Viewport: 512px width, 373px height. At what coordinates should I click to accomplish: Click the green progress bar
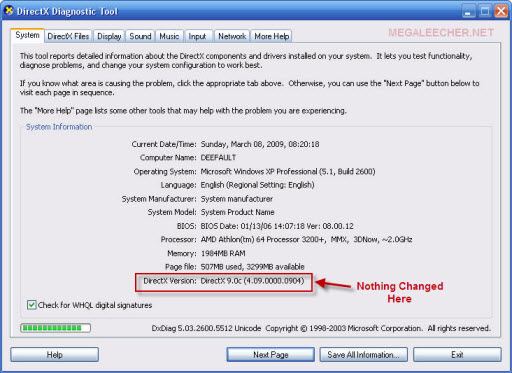pos(55,328)
